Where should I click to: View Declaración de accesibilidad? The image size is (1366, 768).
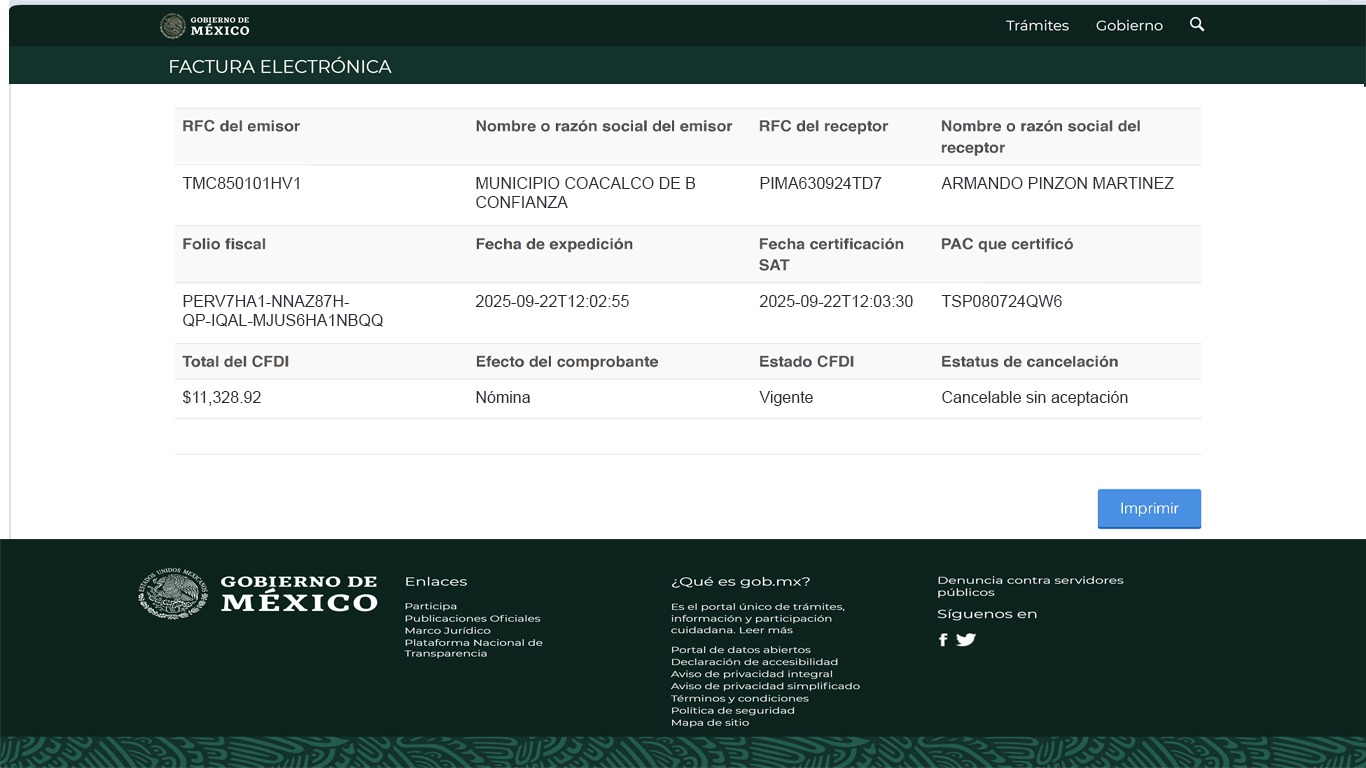pos(754,662)
